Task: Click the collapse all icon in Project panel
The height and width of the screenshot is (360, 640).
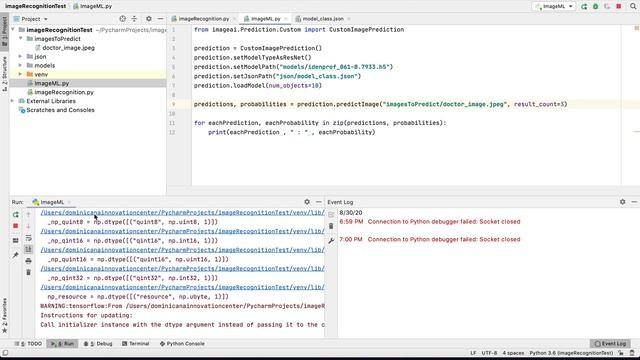Action: [134, 19]
